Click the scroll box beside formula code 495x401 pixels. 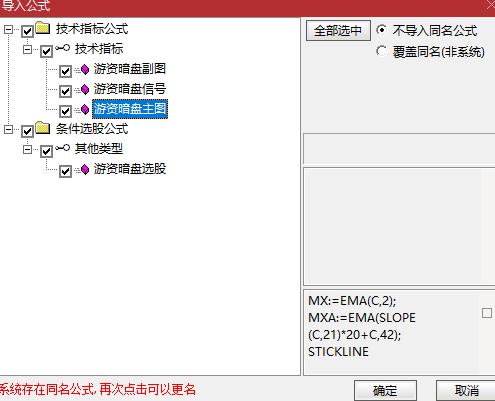pyautogui.click(x=487, y=313)
